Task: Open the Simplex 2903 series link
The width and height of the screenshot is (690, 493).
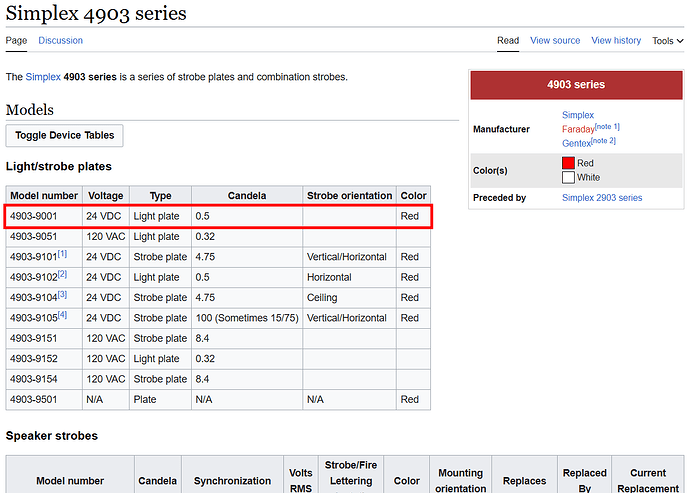Action: (602, 198)
